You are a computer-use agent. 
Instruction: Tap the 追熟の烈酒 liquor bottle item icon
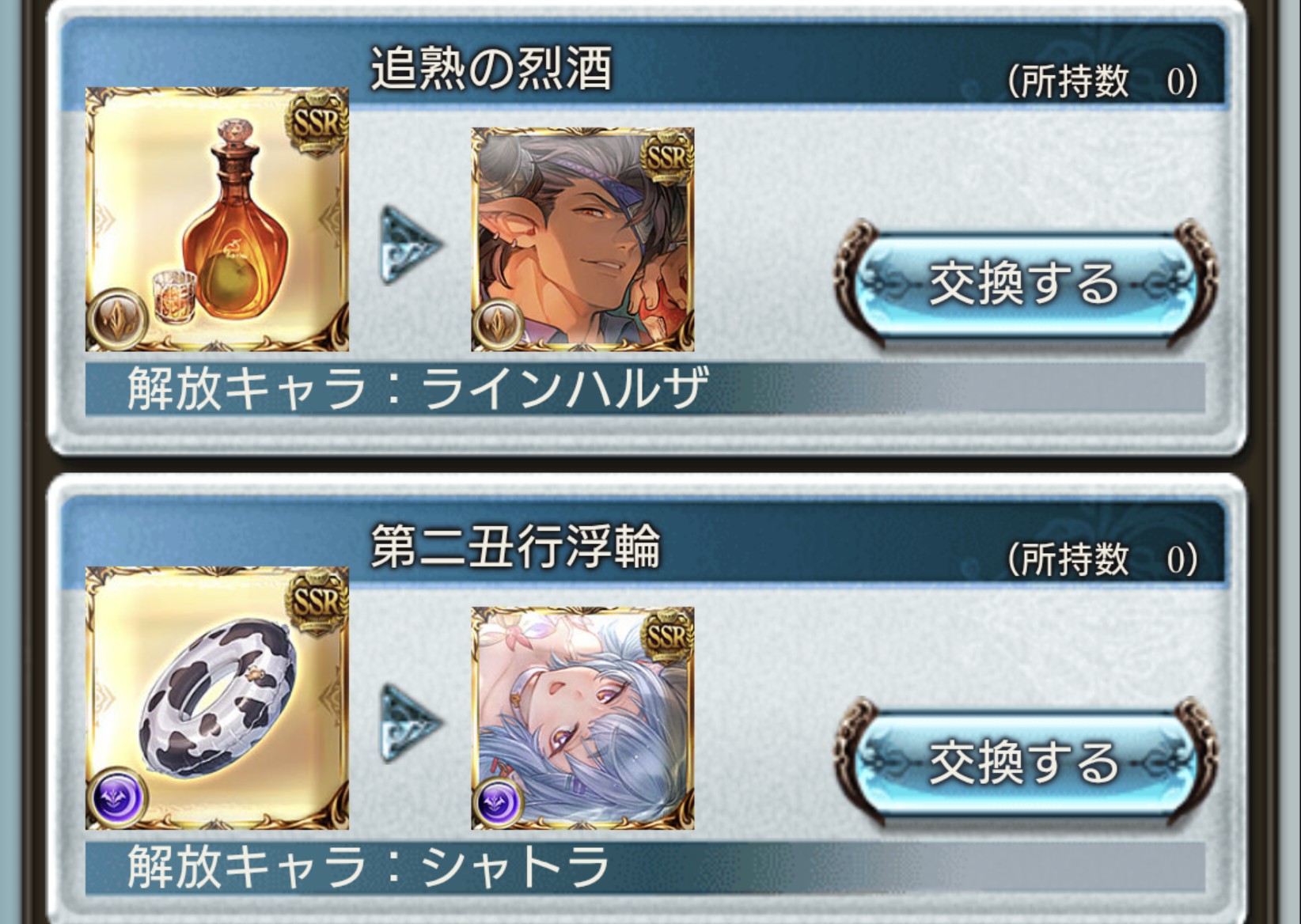click(217, 219)
